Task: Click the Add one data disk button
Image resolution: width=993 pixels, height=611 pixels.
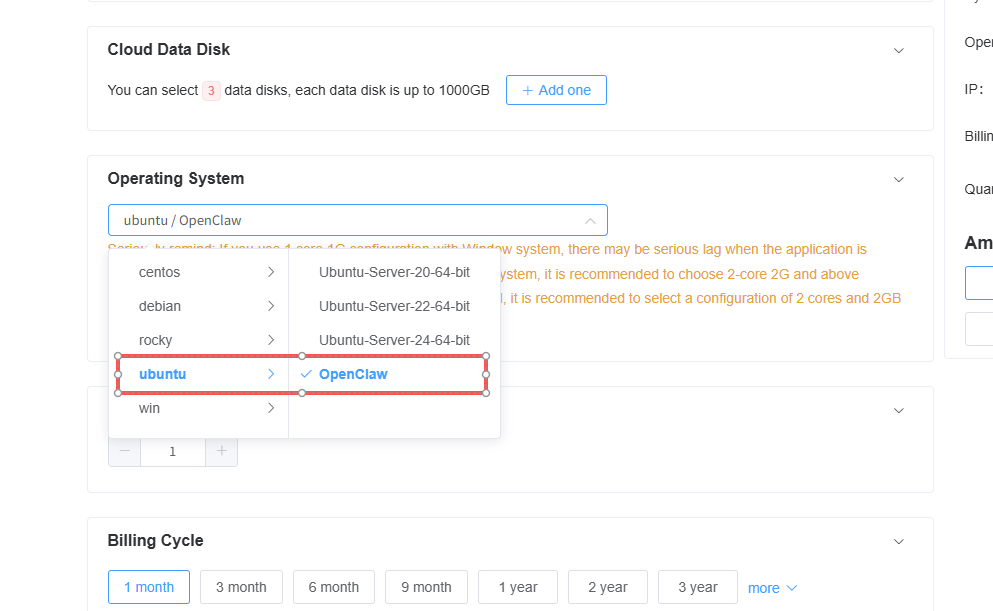Action: pos(556,90)
